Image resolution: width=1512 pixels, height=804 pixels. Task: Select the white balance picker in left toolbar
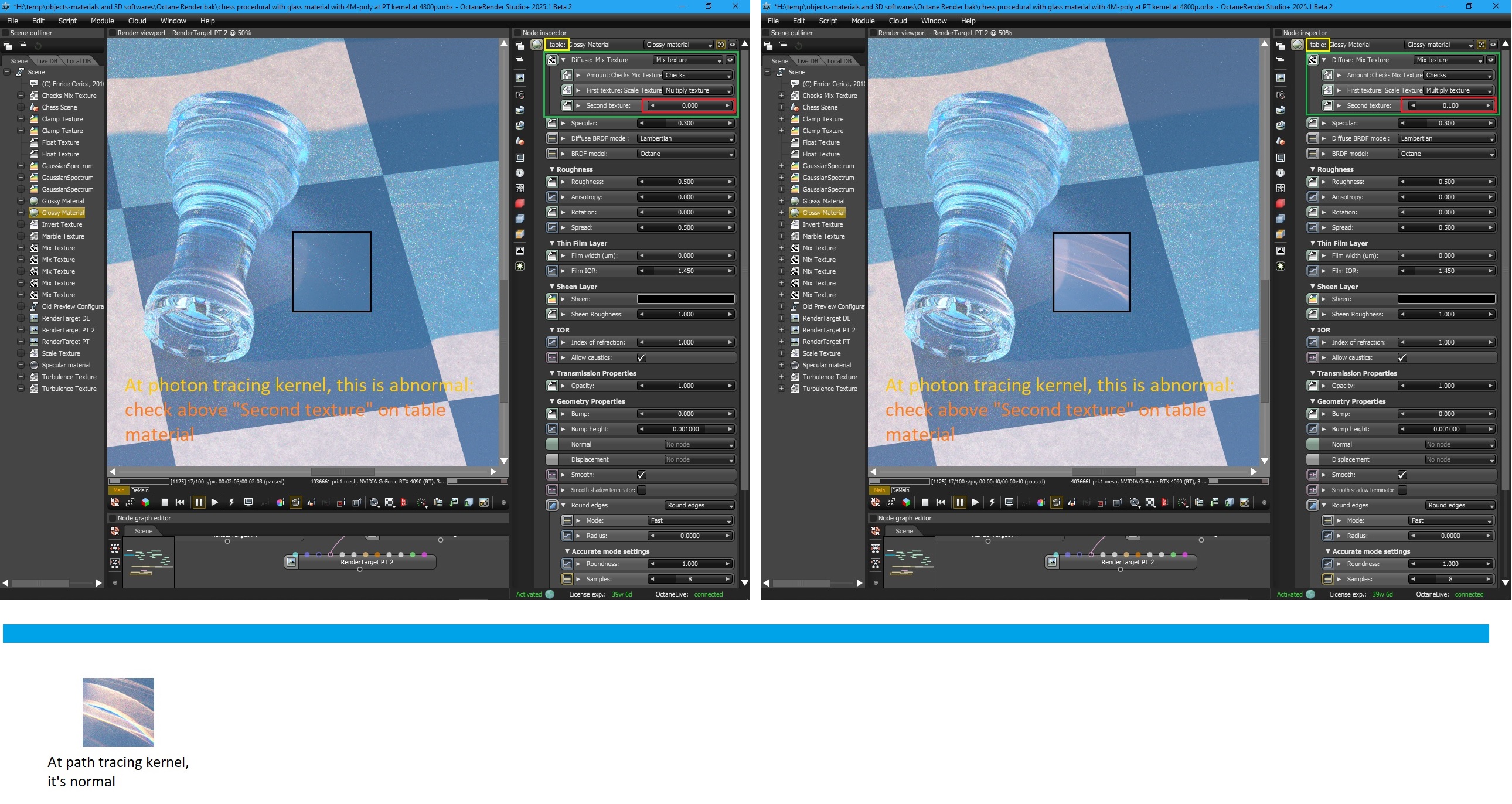pos(281,502)
